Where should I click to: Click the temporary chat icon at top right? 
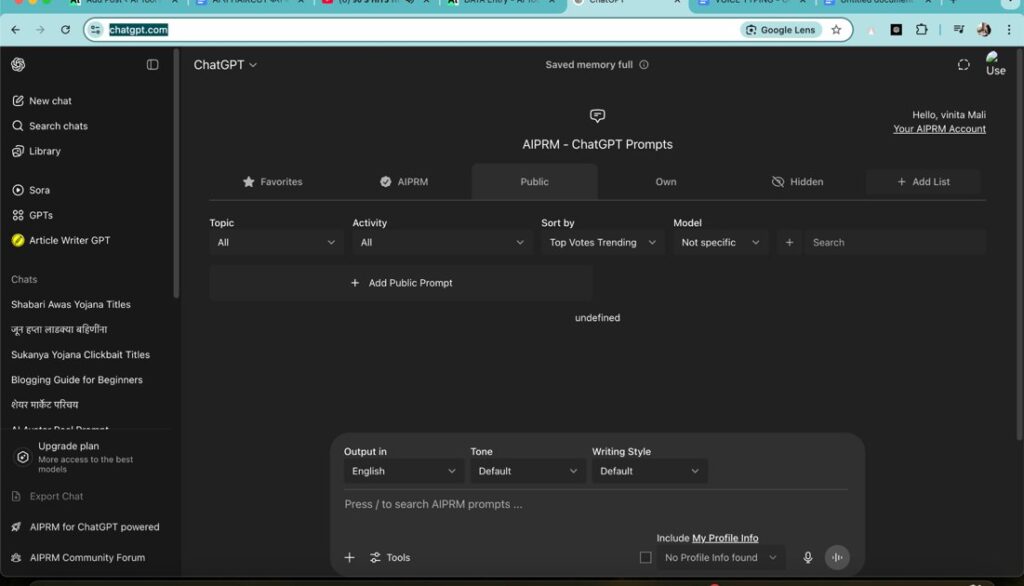(963, 65)
